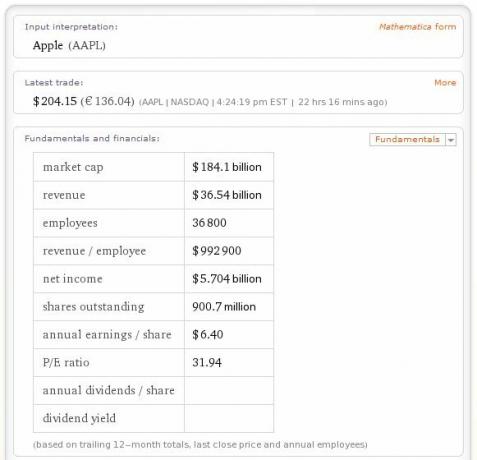Click the AAPL NASDAQ trade timestamp text
477x460 pixels.
click(x=263, y=102)
